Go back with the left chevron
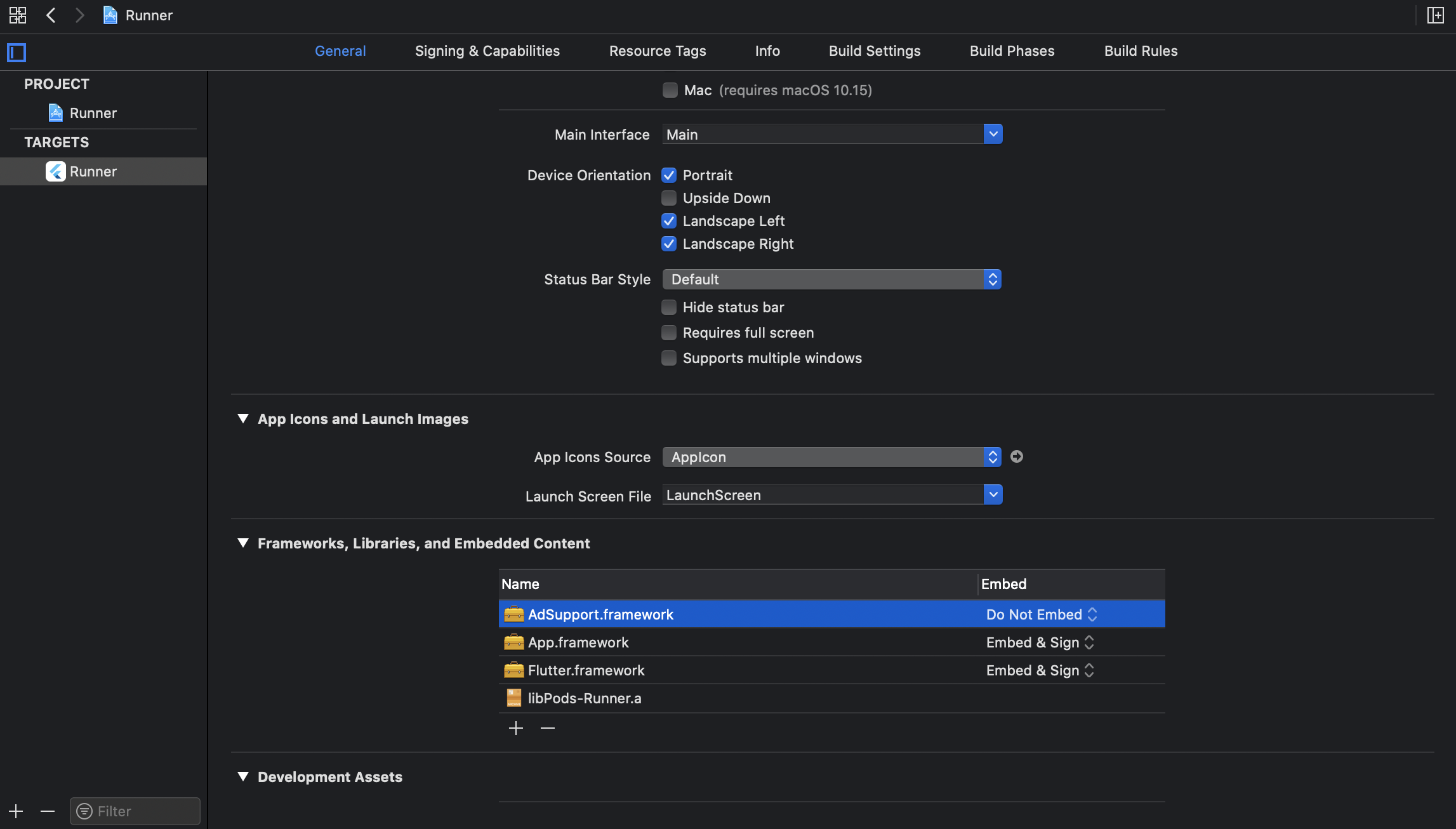Screen dimensions: 1456x829 pyautogui.click(x=51, y=15)
